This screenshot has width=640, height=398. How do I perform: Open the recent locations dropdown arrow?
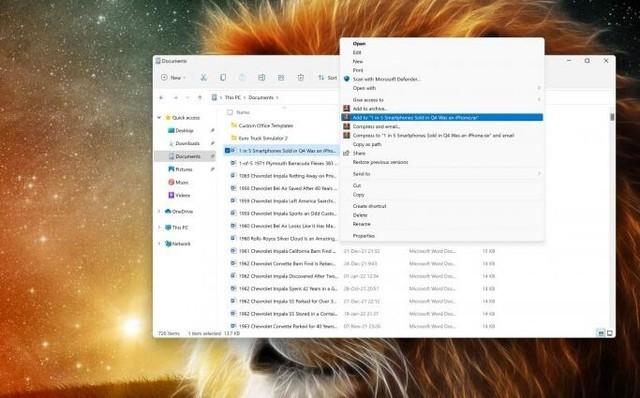click(187, 98)
